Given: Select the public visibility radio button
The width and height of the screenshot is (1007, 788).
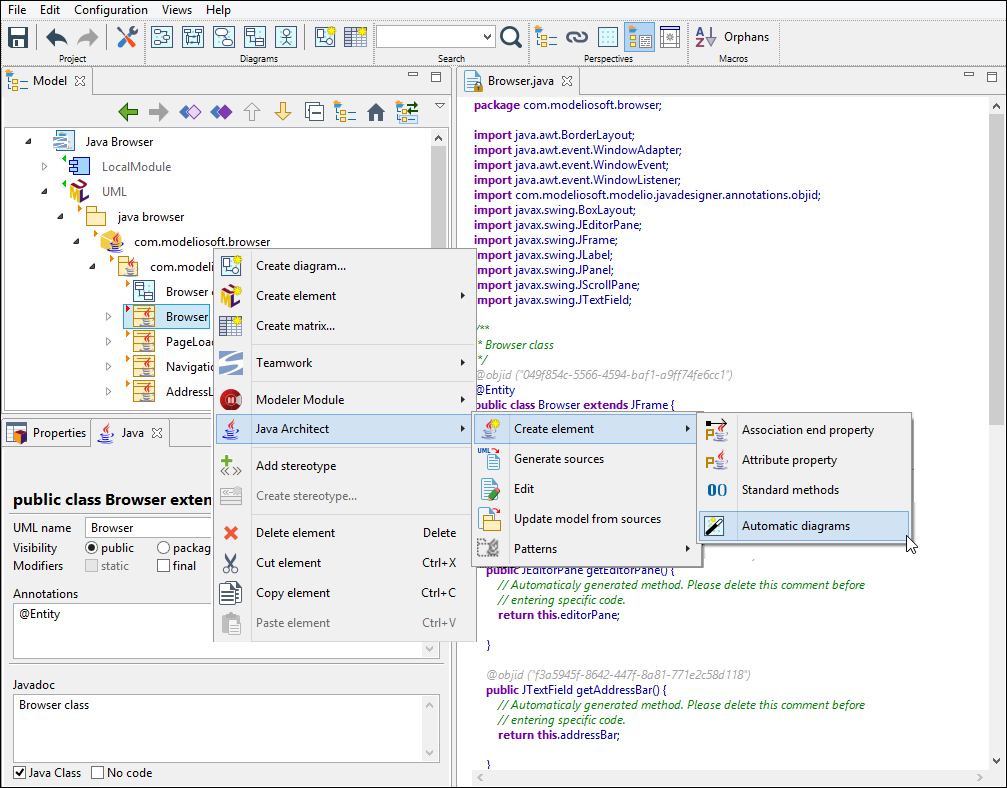Looking at the screenshot, I should pos(92,548).
